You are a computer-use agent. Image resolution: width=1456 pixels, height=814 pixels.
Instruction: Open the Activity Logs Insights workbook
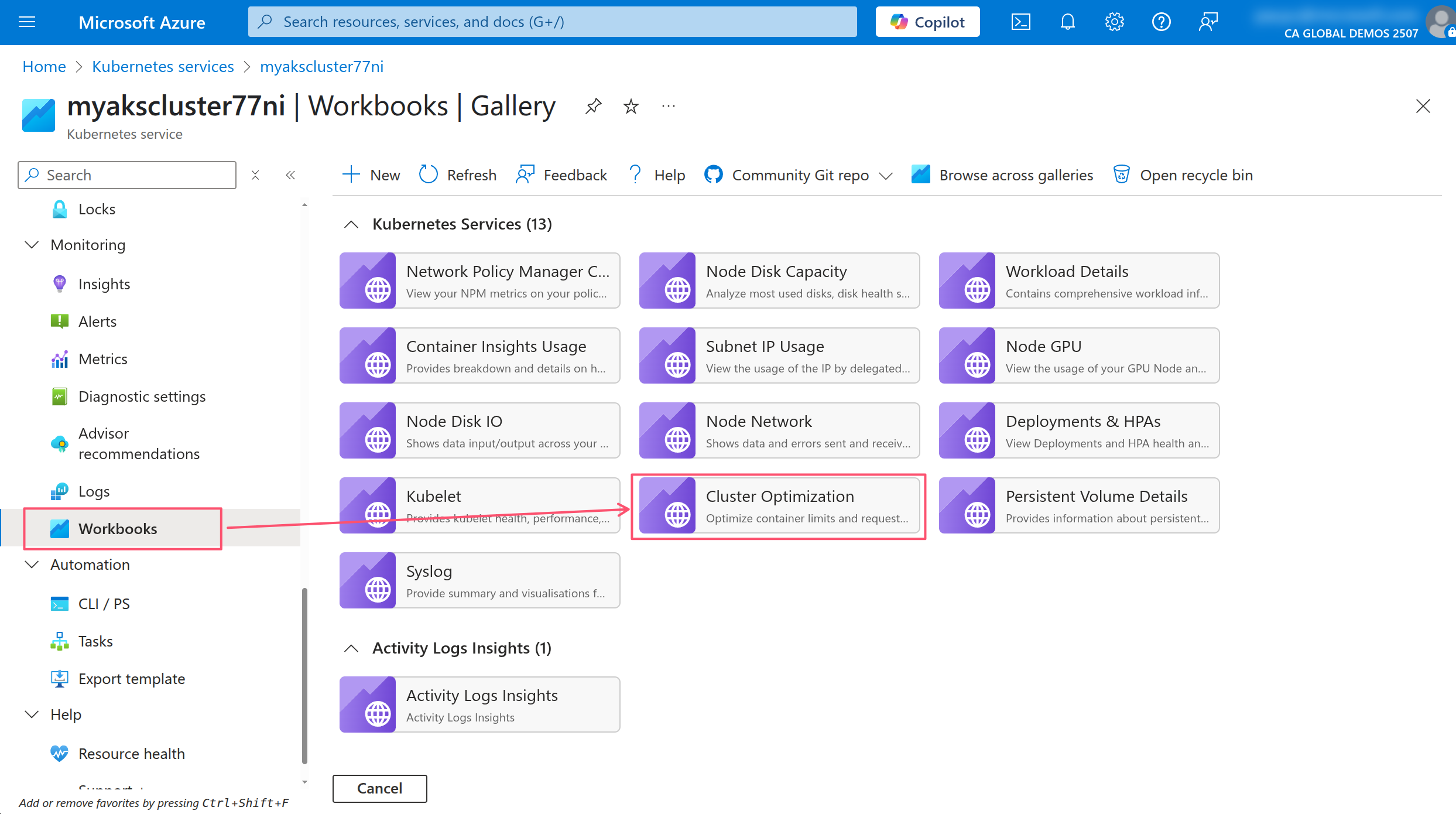(x=479, y=704)
